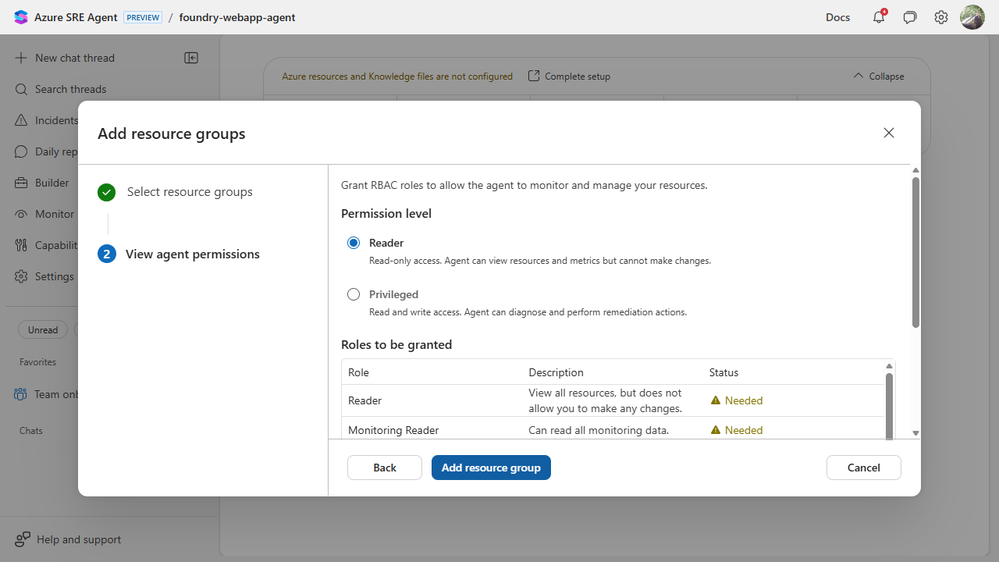The image size is (999, 562).
Task: Click the View agent permissions step
Action: pos(192,254)
